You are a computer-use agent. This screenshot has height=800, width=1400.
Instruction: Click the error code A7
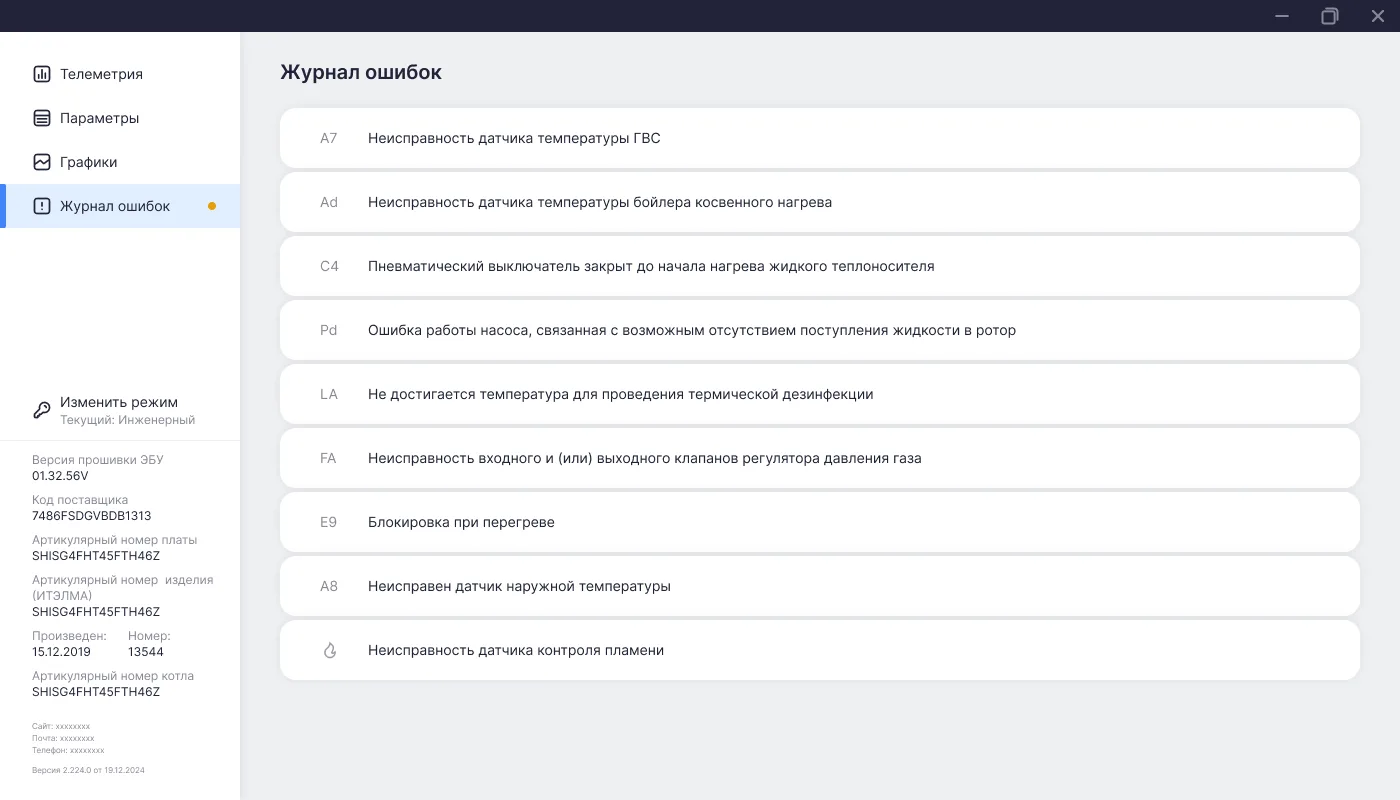click(x=329, y=138)
